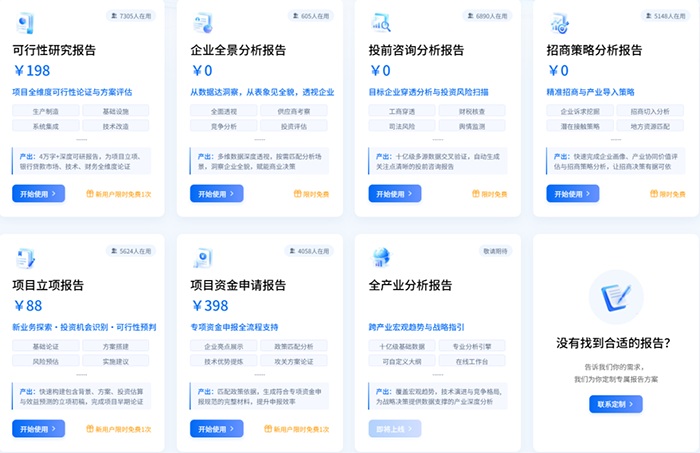Click 新用户限时免费1次 link on 项目立项报告
700x453 pixels.
pyautogui.click(x=119, y=429)
